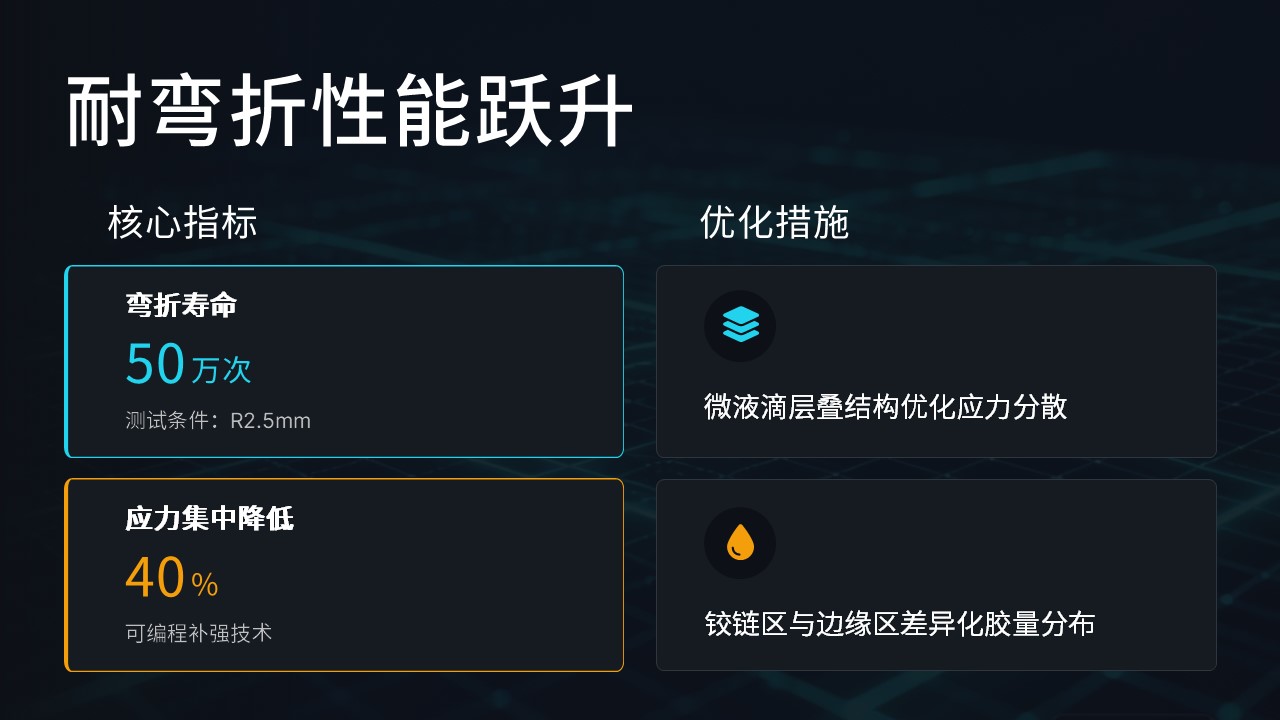
Task: Click the 优化措施 section heading
Action: tap(775, 223)
